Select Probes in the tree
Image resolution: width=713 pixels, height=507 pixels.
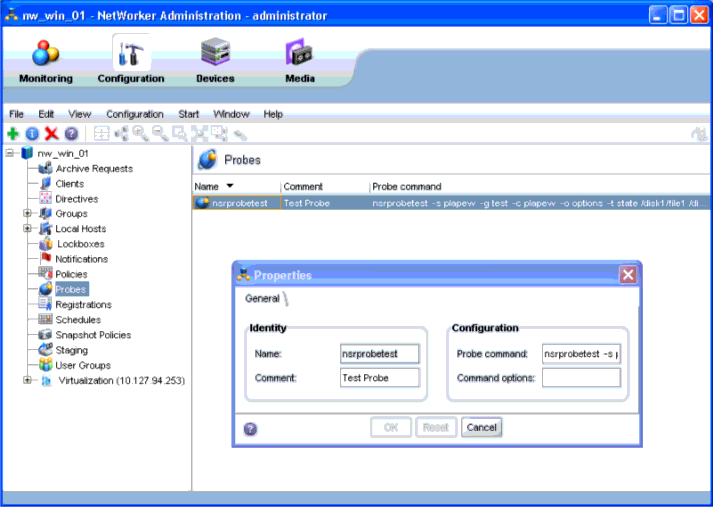71,289
